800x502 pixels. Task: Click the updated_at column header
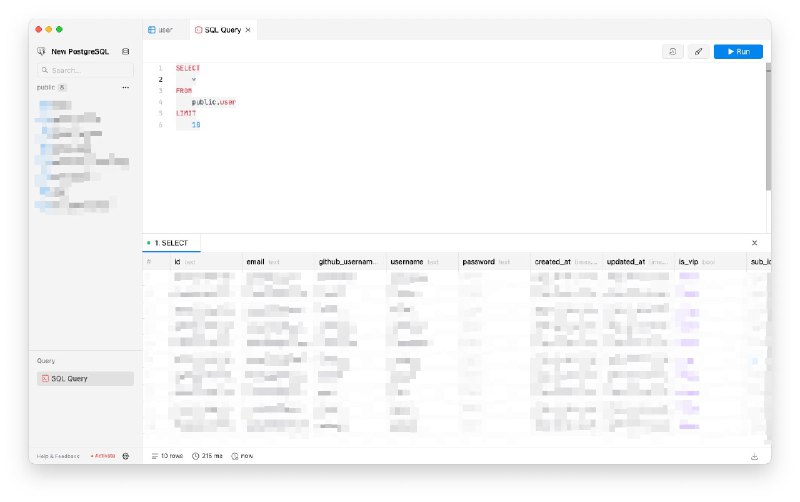point(638,262)
